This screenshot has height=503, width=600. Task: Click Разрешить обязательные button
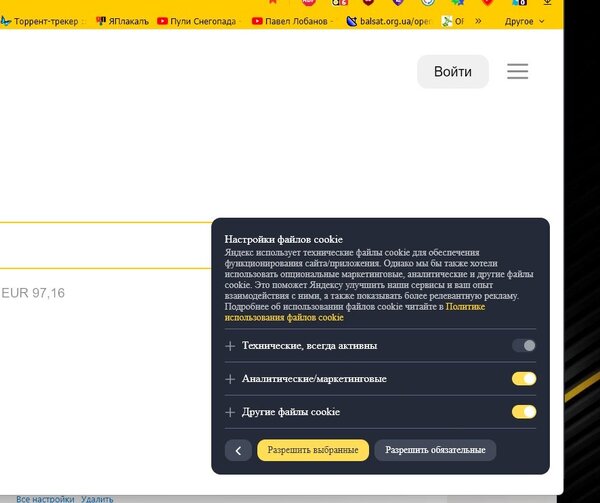tap(435, 450)
